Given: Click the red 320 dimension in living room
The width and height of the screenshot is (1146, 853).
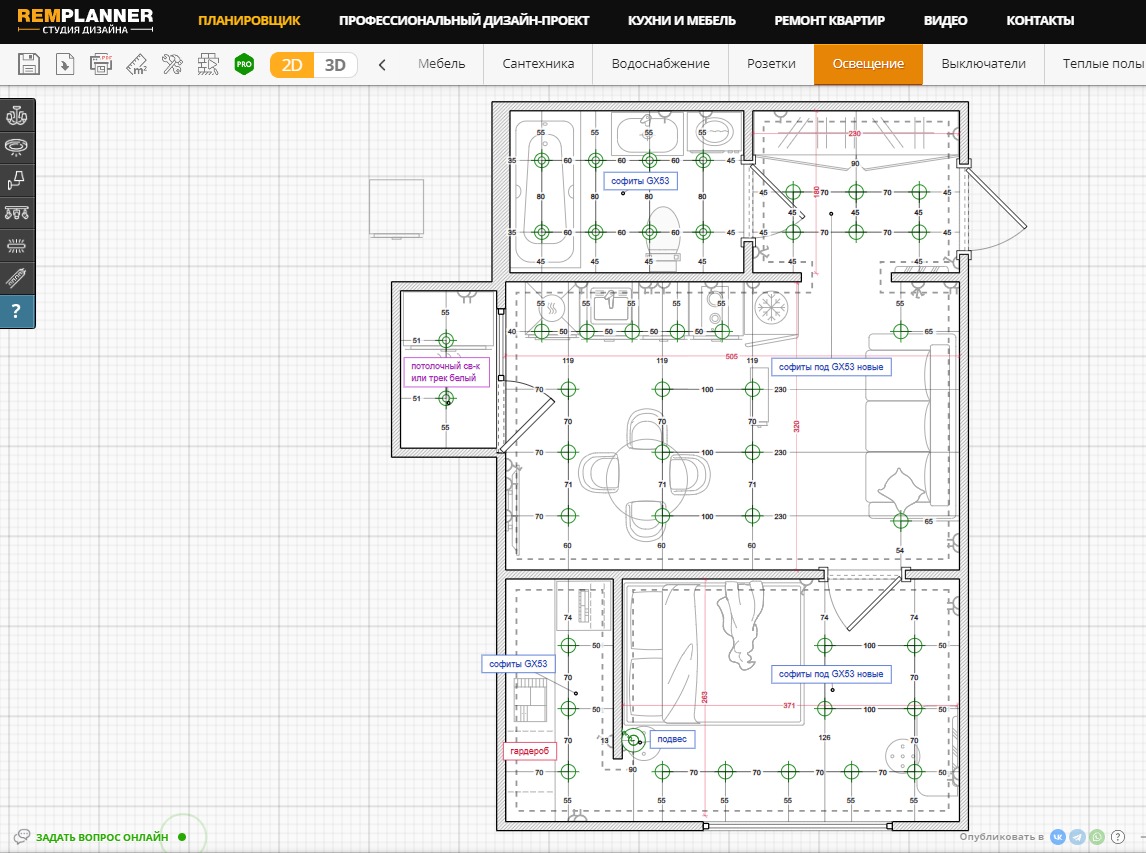Looking at the screenshot, I should [797, 426].
